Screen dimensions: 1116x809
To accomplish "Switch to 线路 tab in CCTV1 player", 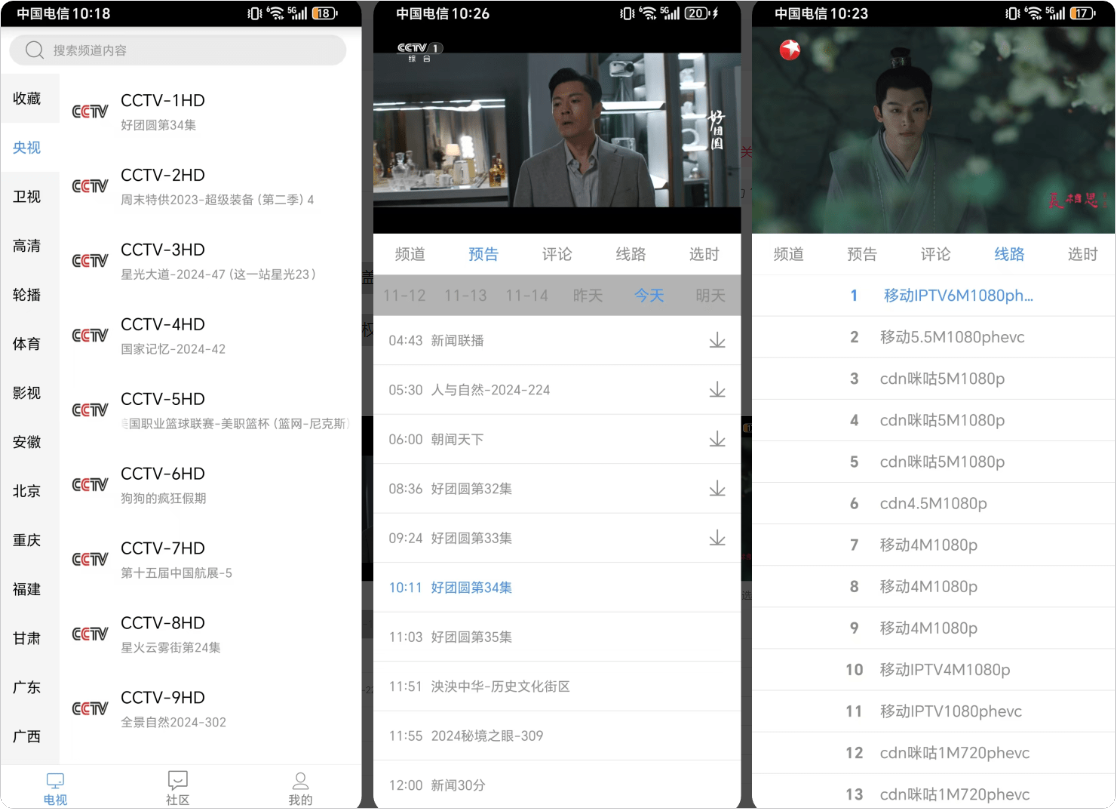I will (x=631, y=255).
